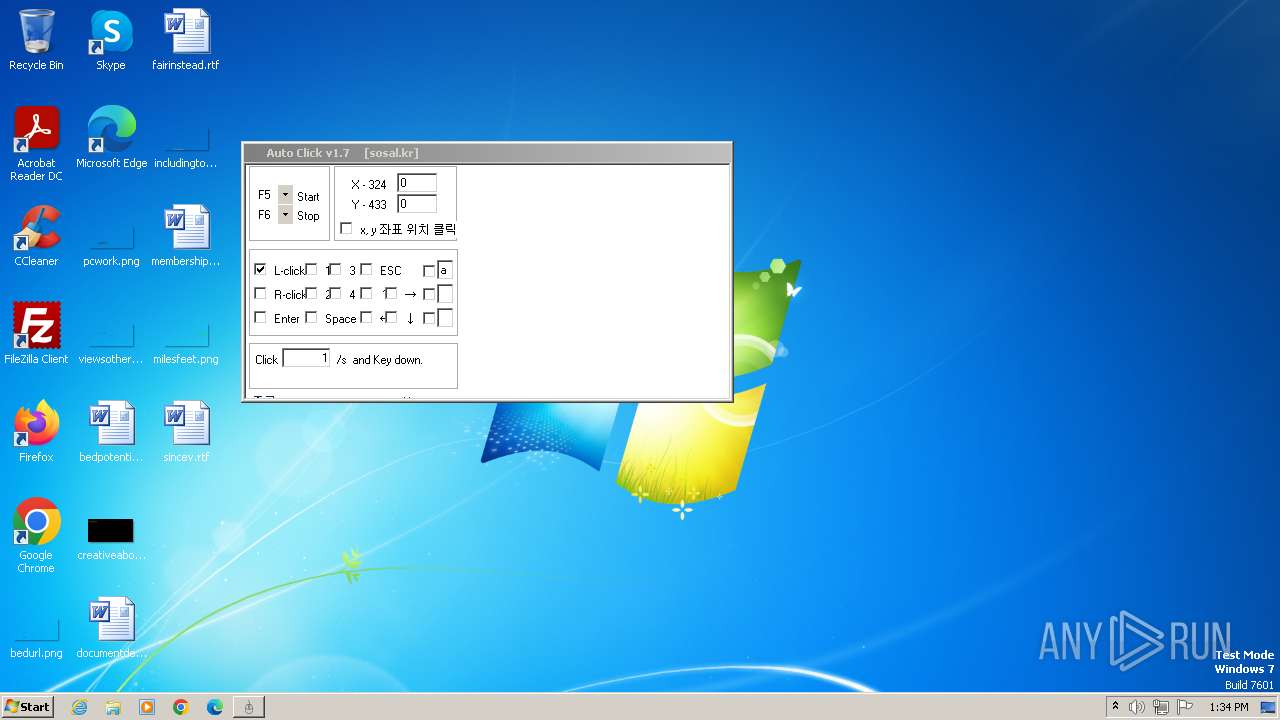Enable the down arrow key checkbox
Image resolution: width=1280 pixels, height=720 pixels.
[x=391, y=317]
